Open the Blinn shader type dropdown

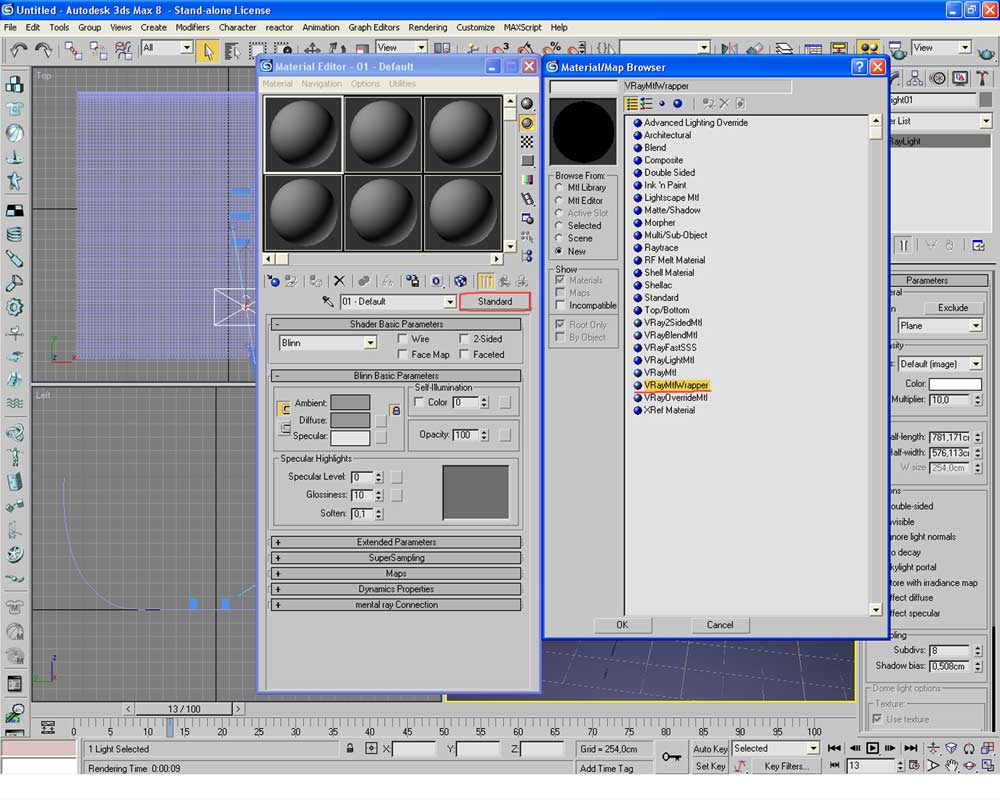pyautogui.click(x=370, y=343)
